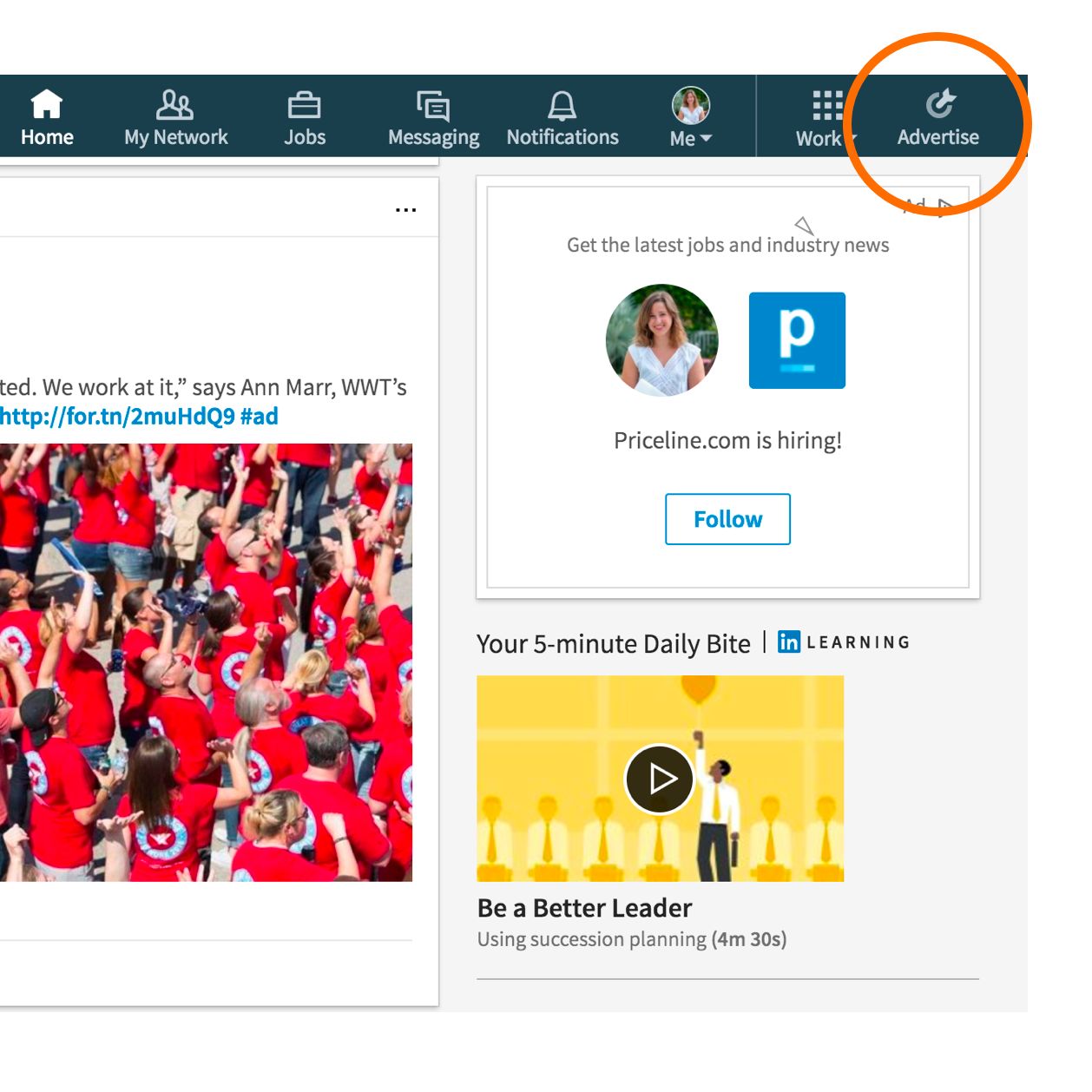Screen dimensions: 1092x1092
Task: Expand the Me profile dropdown
Action: tap(691, 117)
